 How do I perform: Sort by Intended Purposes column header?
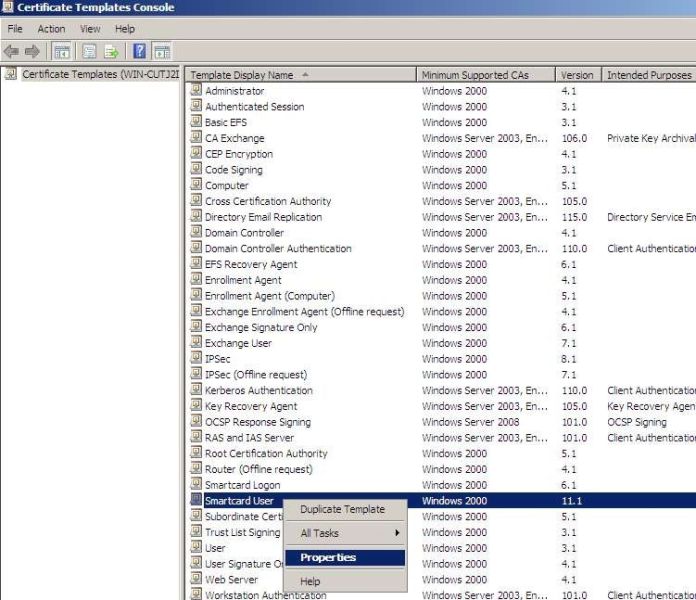[x=649, y=75]
